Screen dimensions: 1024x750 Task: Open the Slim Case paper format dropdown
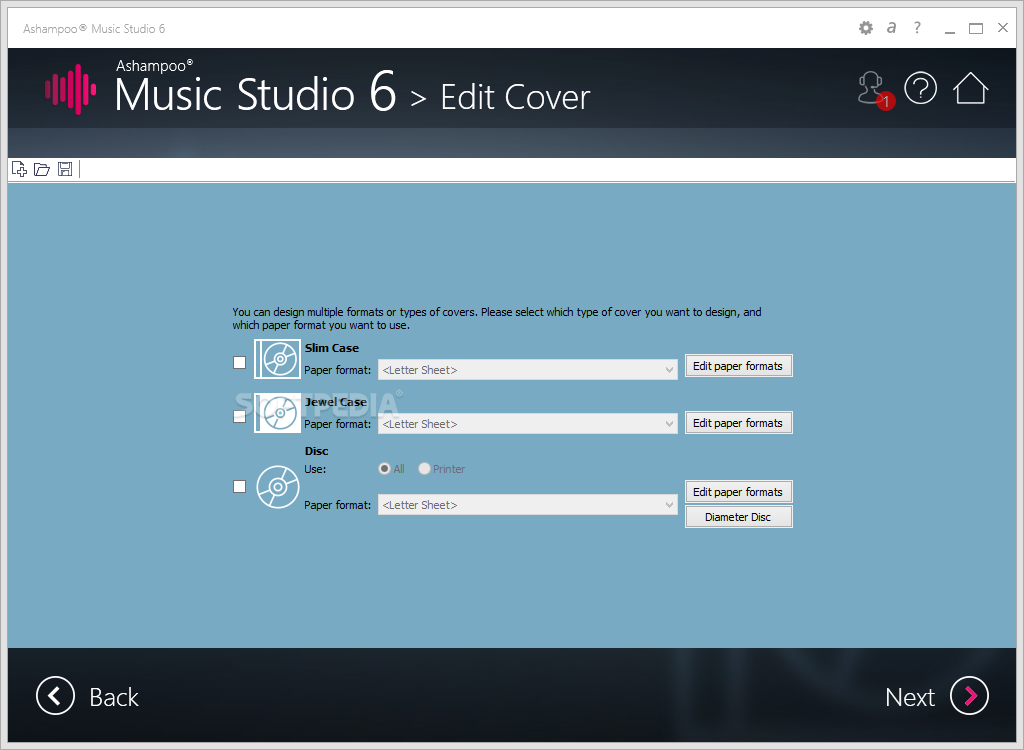pos(528,370)
